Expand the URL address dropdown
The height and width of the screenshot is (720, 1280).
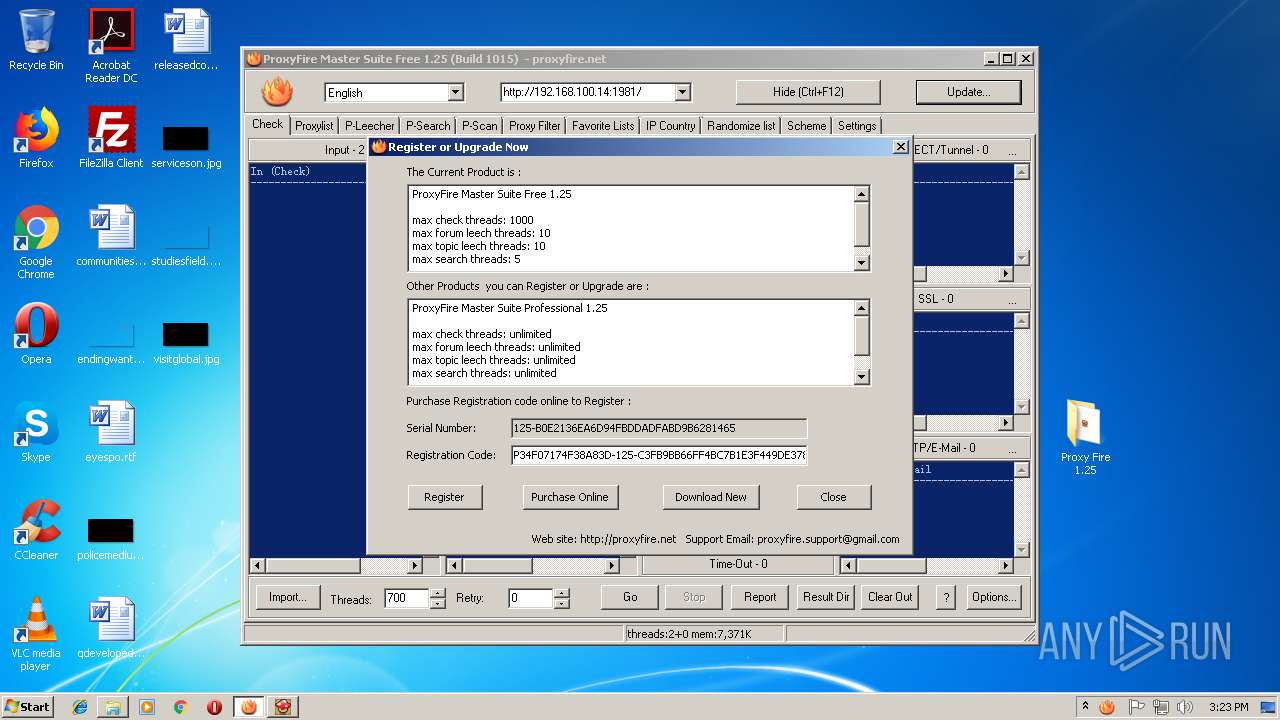(x=682, y=92)
